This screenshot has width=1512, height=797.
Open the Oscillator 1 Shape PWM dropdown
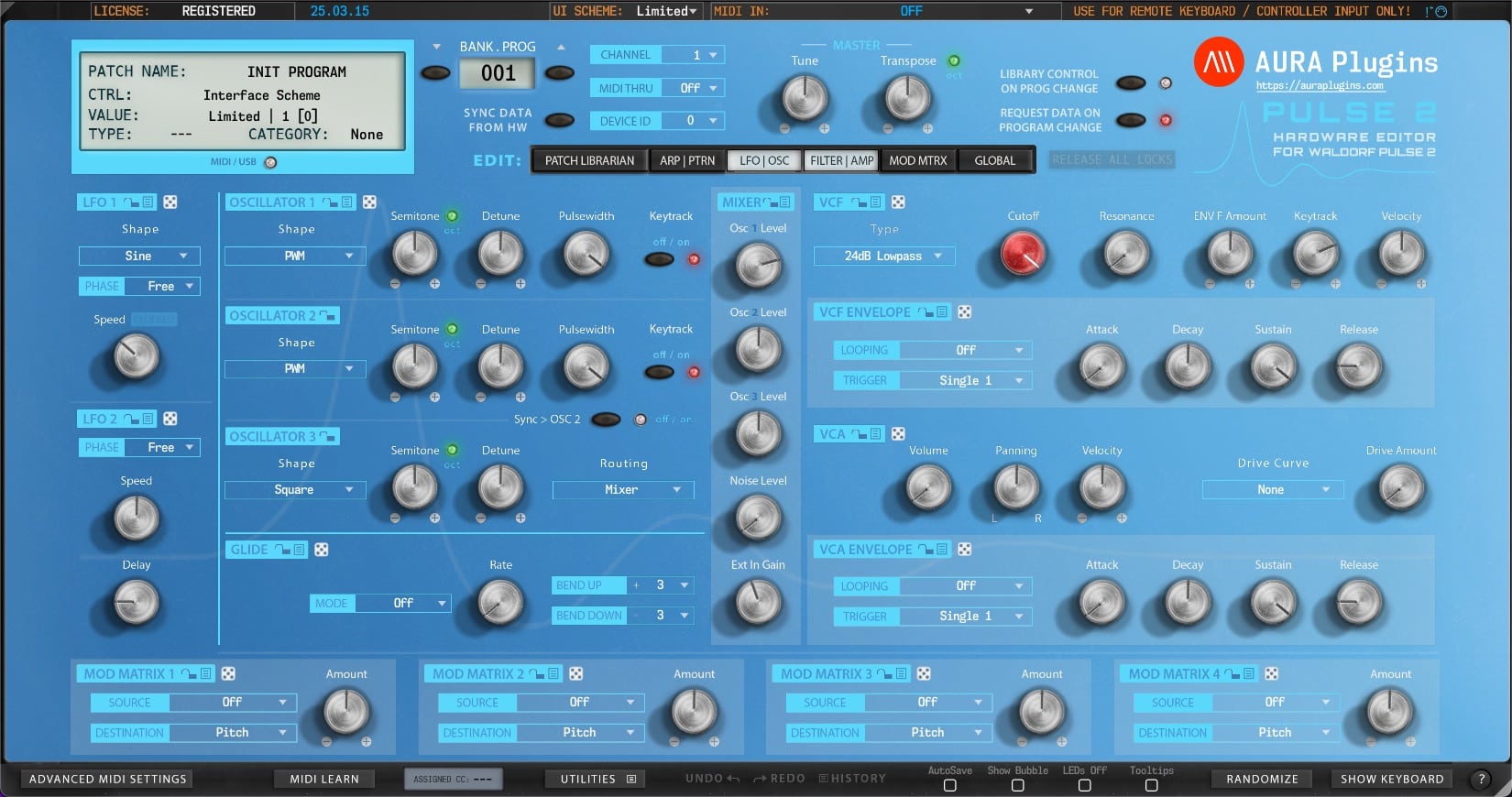tap(295, 257)
